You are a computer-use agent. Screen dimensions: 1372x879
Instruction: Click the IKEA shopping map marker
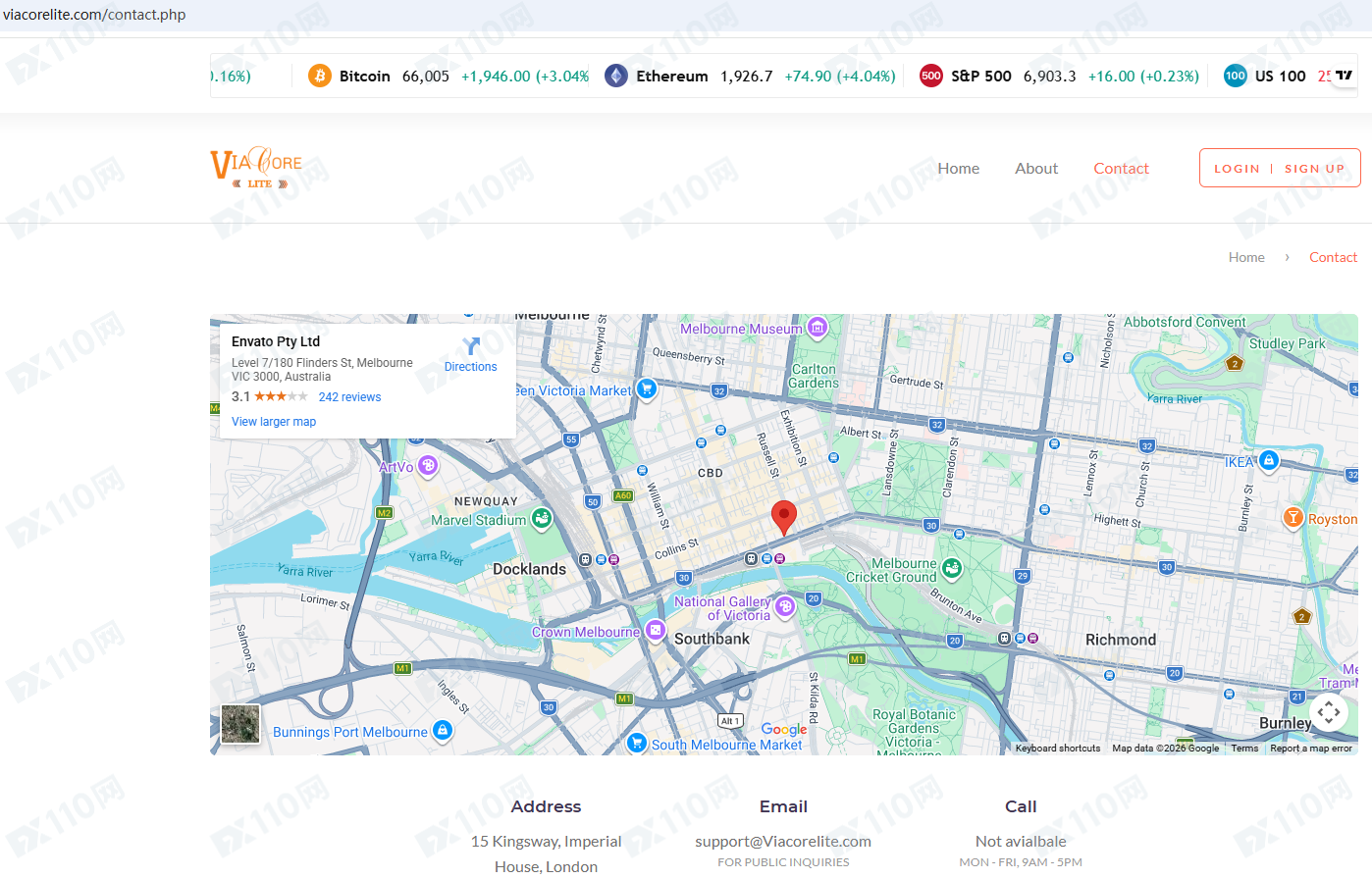1269,460
